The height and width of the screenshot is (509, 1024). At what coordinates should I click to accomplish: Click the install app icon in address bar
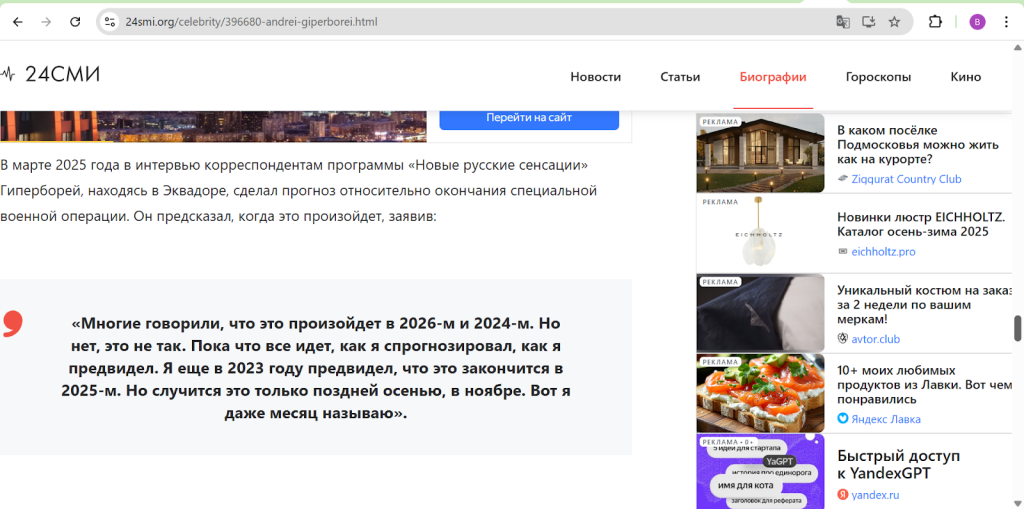[868, 22]
